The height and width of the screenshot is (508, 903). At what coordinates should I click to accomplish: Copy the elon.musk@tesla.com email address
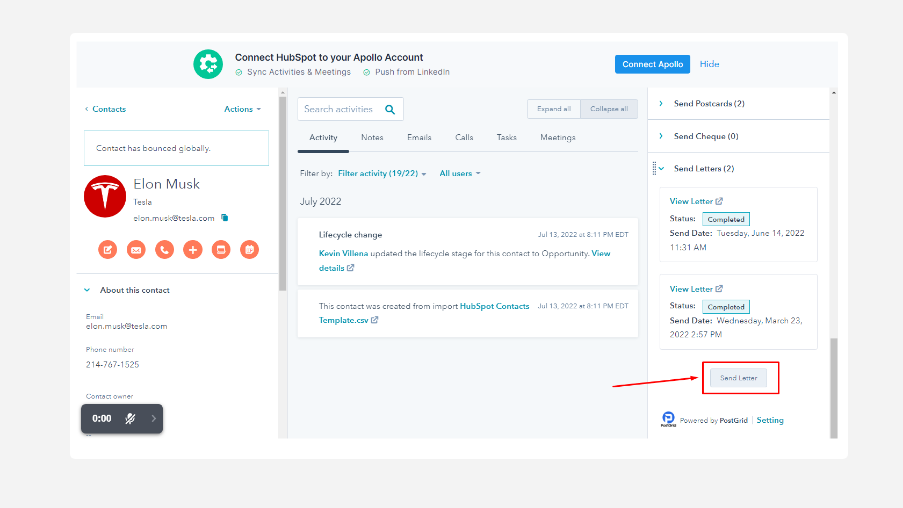tap(225, 217)
